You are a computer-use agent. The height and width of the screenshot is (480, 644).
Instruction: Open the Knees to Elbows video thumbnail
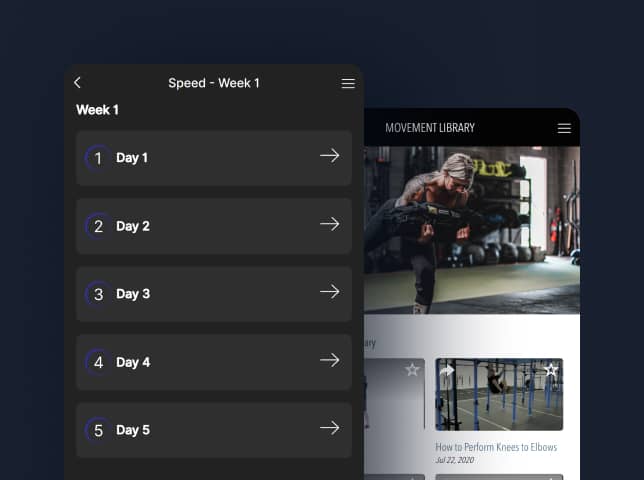tap(499, 395)
